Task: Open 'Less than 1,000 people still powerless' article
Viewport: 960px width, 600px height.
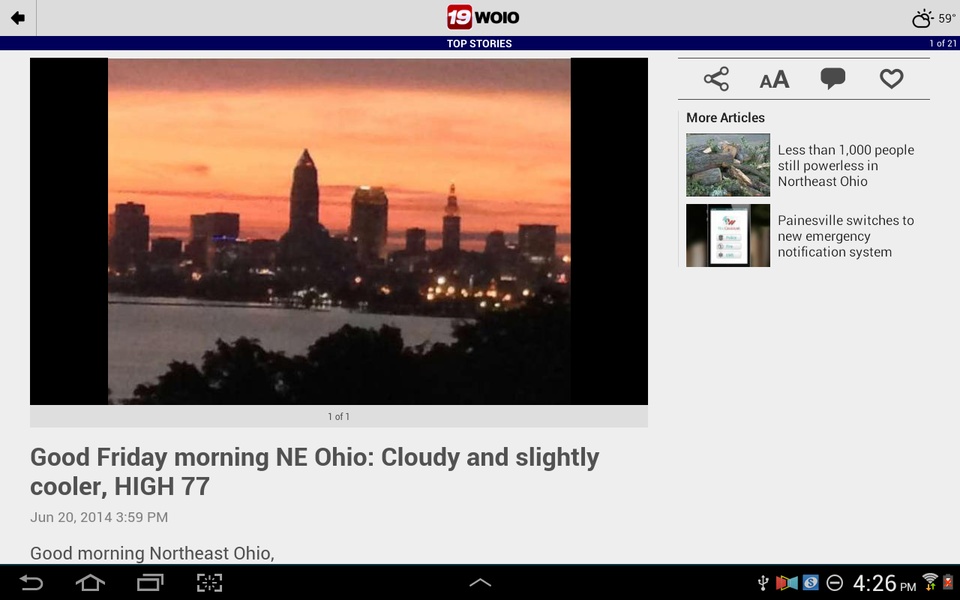Action: (x=846, y=165)
